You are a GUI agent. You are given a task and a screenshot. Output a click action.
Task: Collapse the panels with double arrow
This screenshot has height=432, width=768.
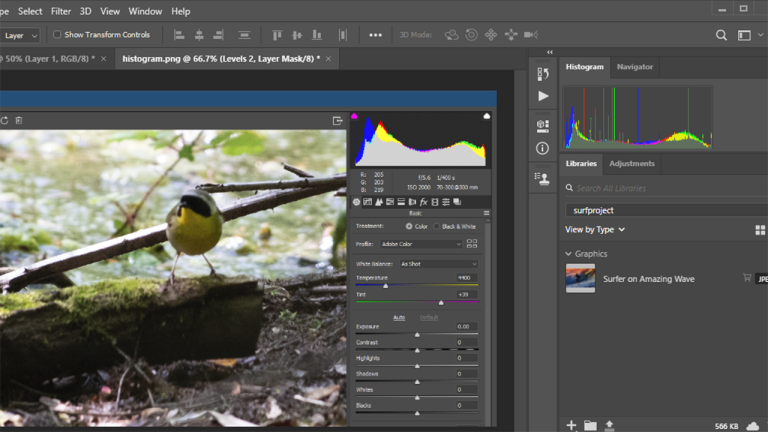point(550,52)
